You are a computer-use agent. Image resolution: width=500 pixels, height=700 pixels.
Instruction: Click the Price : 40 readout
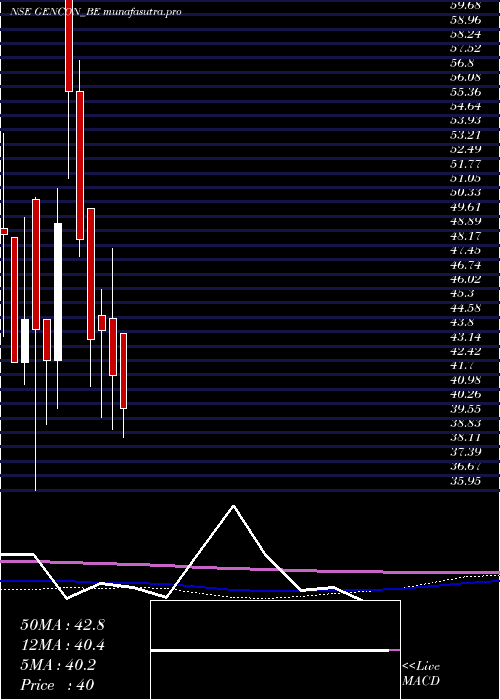pyautogui.click(x=57, y=685)
